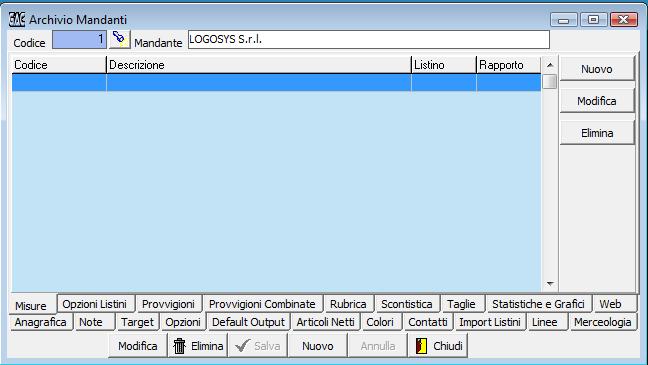Click the Elimina button in the right panel
The image size is (648, 365).
click(597, 133)
